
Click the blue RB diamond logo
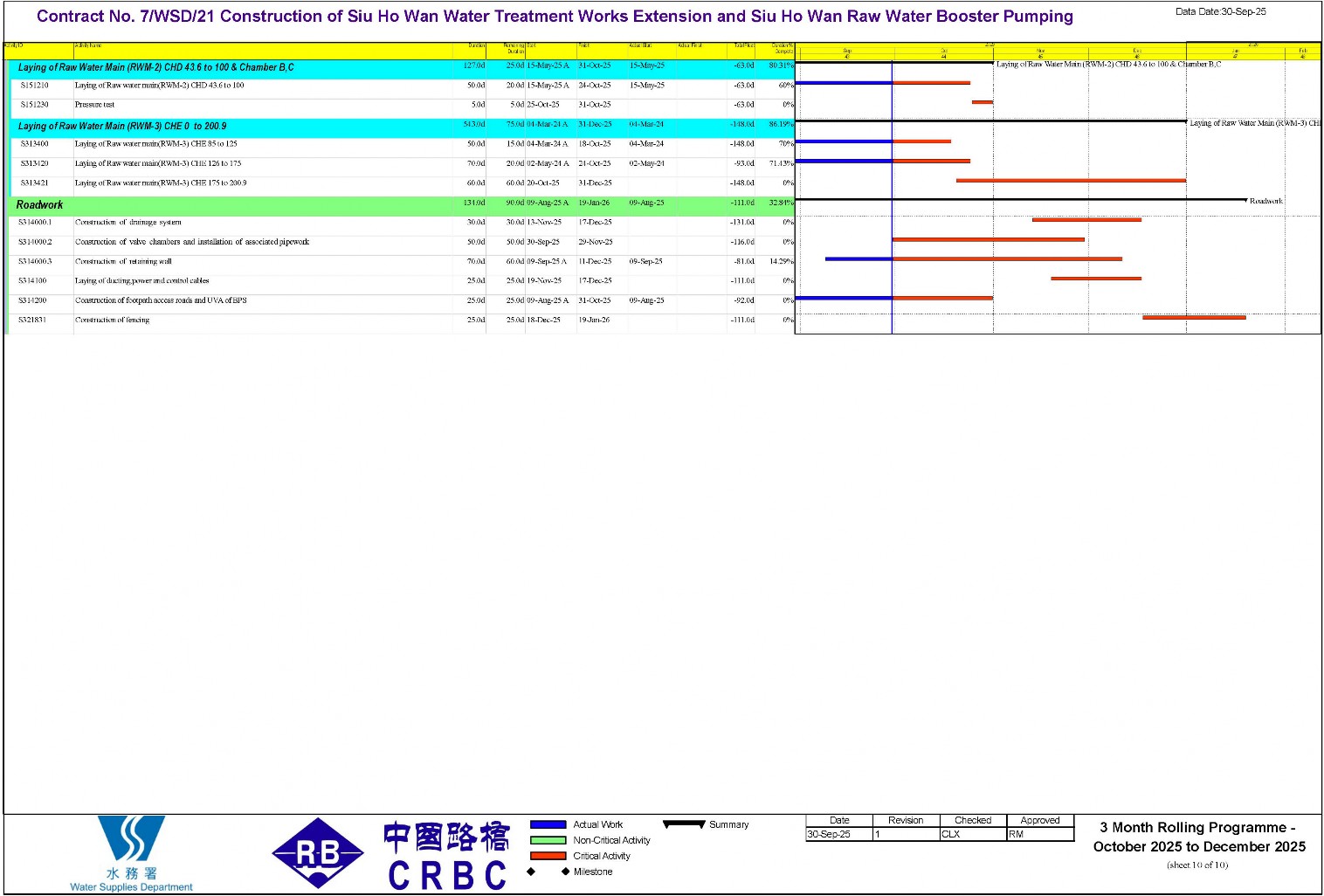tap(318, 853)
